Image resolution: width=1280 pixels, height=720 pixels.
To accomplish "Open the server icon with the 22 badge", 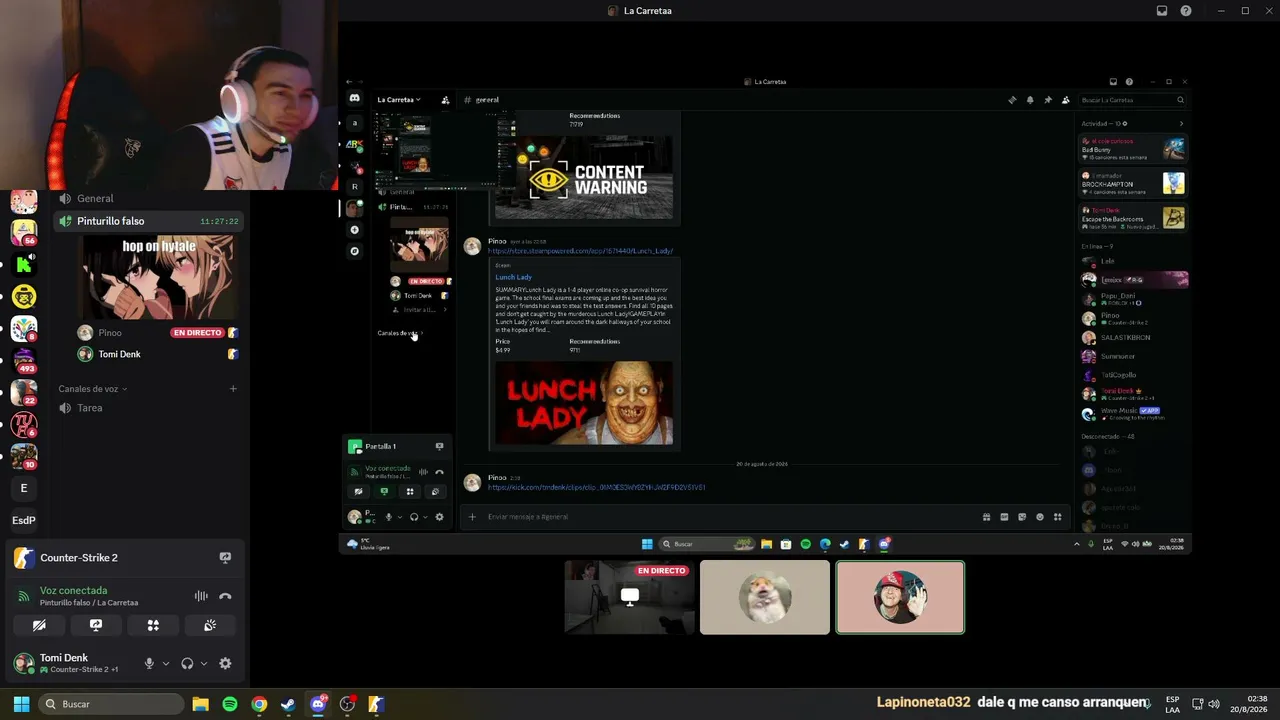I will tap(24, 392).
